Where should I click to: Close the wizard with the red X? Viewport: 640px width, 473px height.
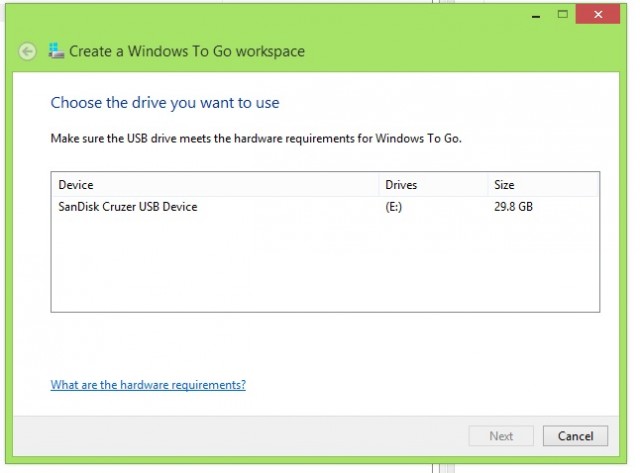pyautogui.click(x=598, y=15)
